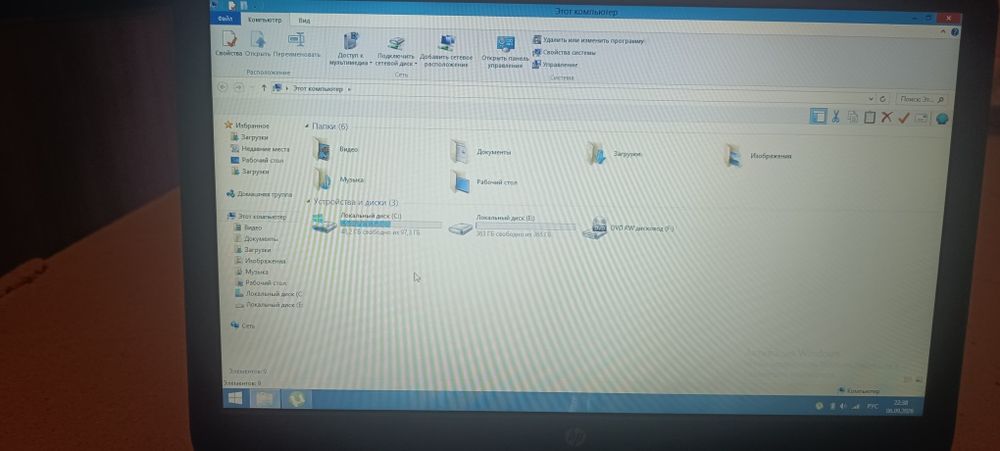Select Избранное in the navigation pane
This screenshot has height=451, width=1000.
pos(247,126)
